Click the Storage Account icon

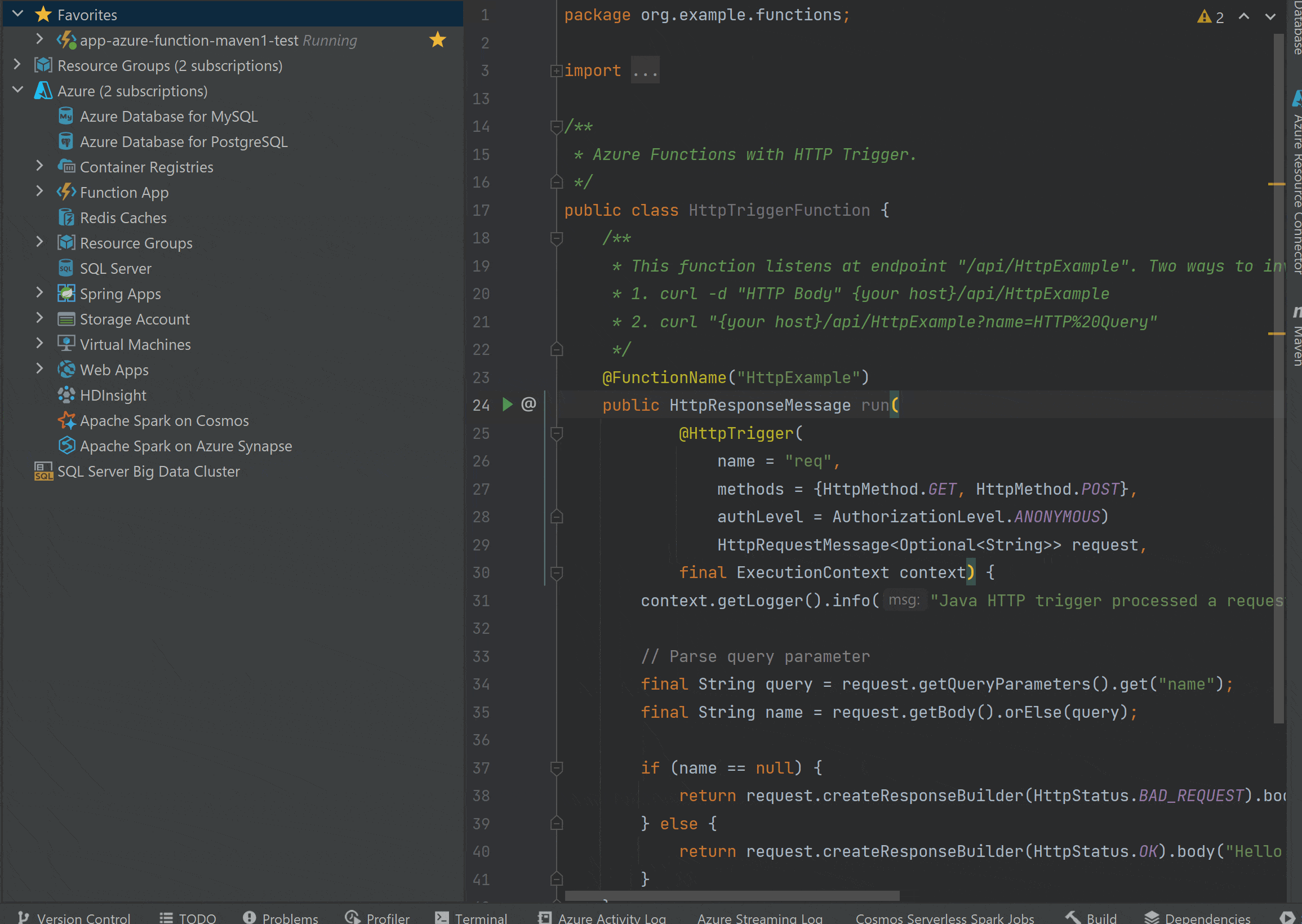click(66, 319)
